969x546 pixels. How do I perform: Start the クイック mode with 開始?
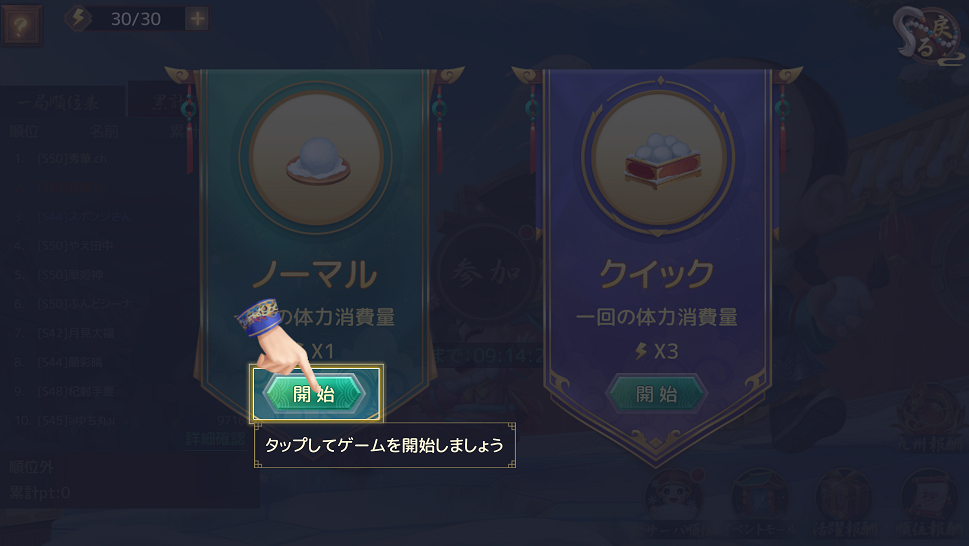pos(657,393)
